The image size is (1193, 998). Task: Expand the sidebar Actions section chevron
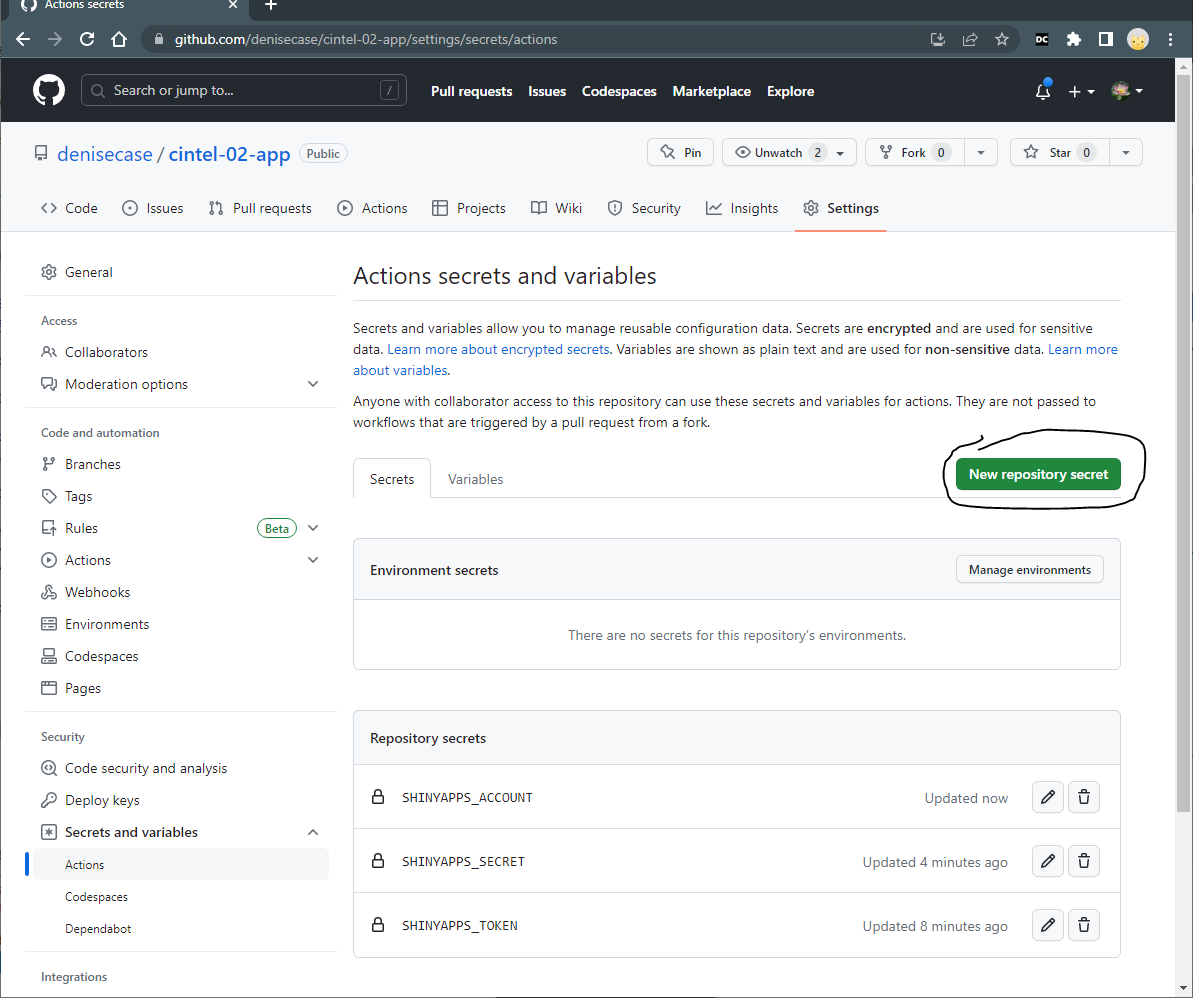(313, 560)
